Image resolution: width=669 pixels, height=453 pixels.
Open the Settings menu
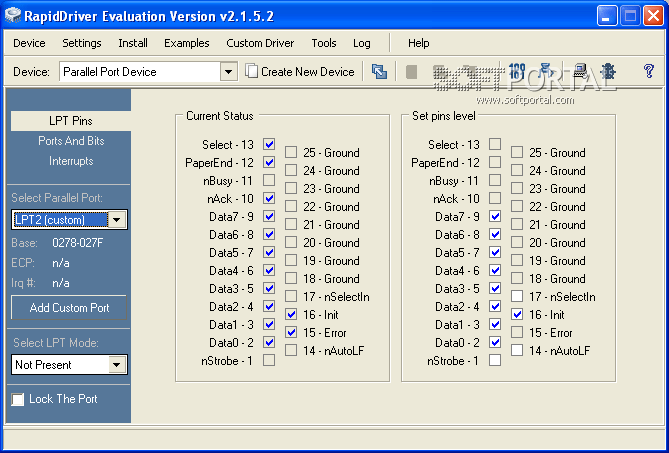tap(81, 43)
